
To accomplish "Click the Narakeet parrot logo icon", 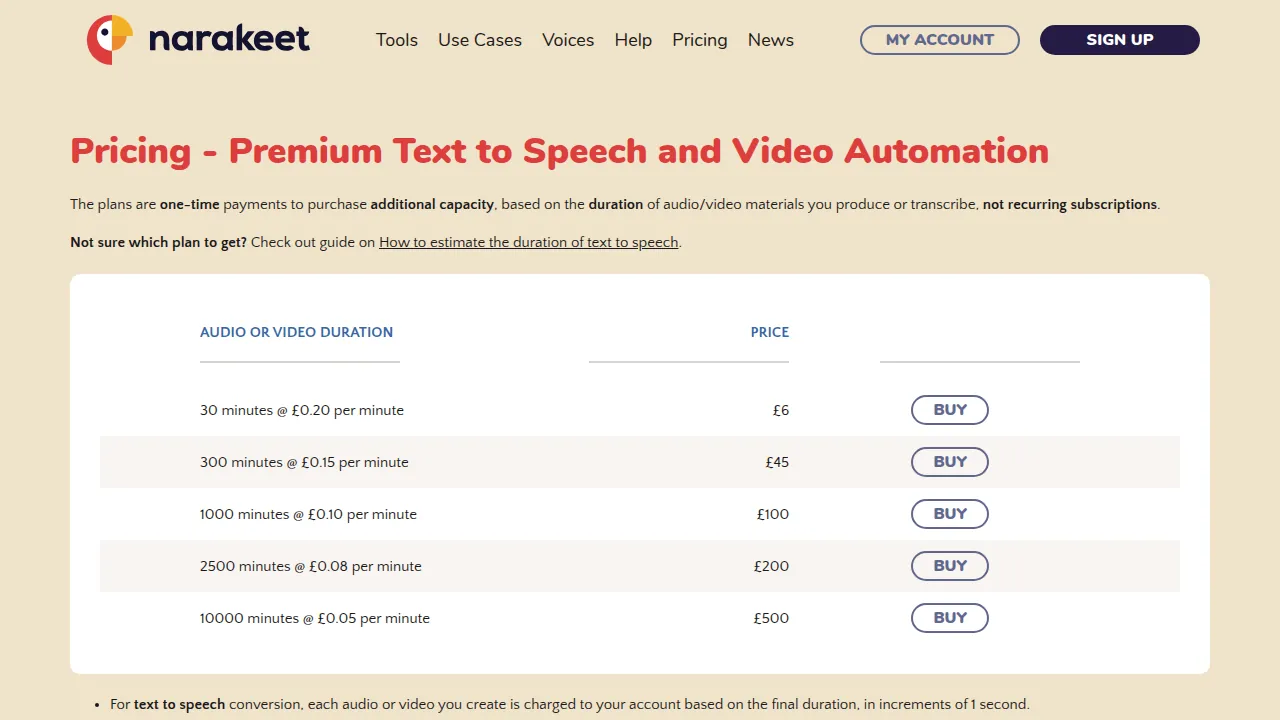I will pyautogui.click(x=110, y=40).
